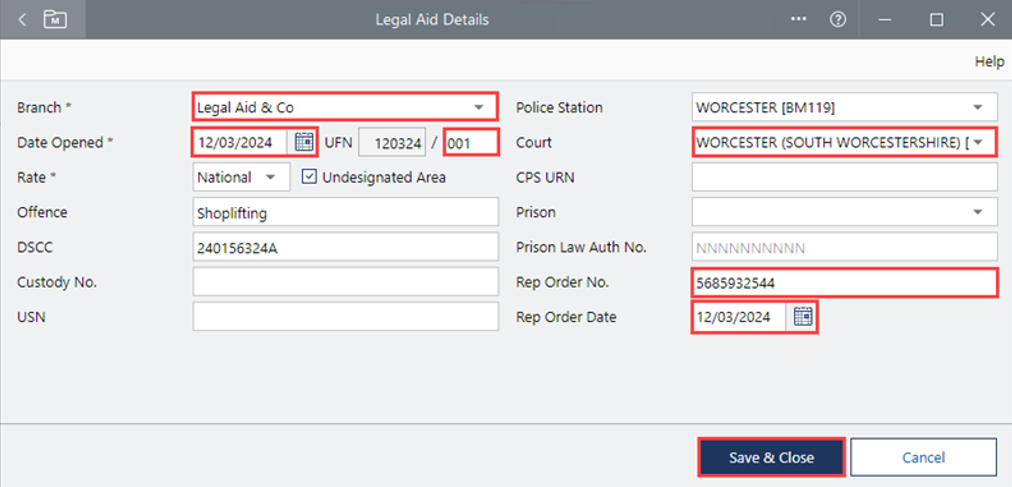
Task: Click into the Offence field
Action: pyautogui.click(x=345, y=212)
